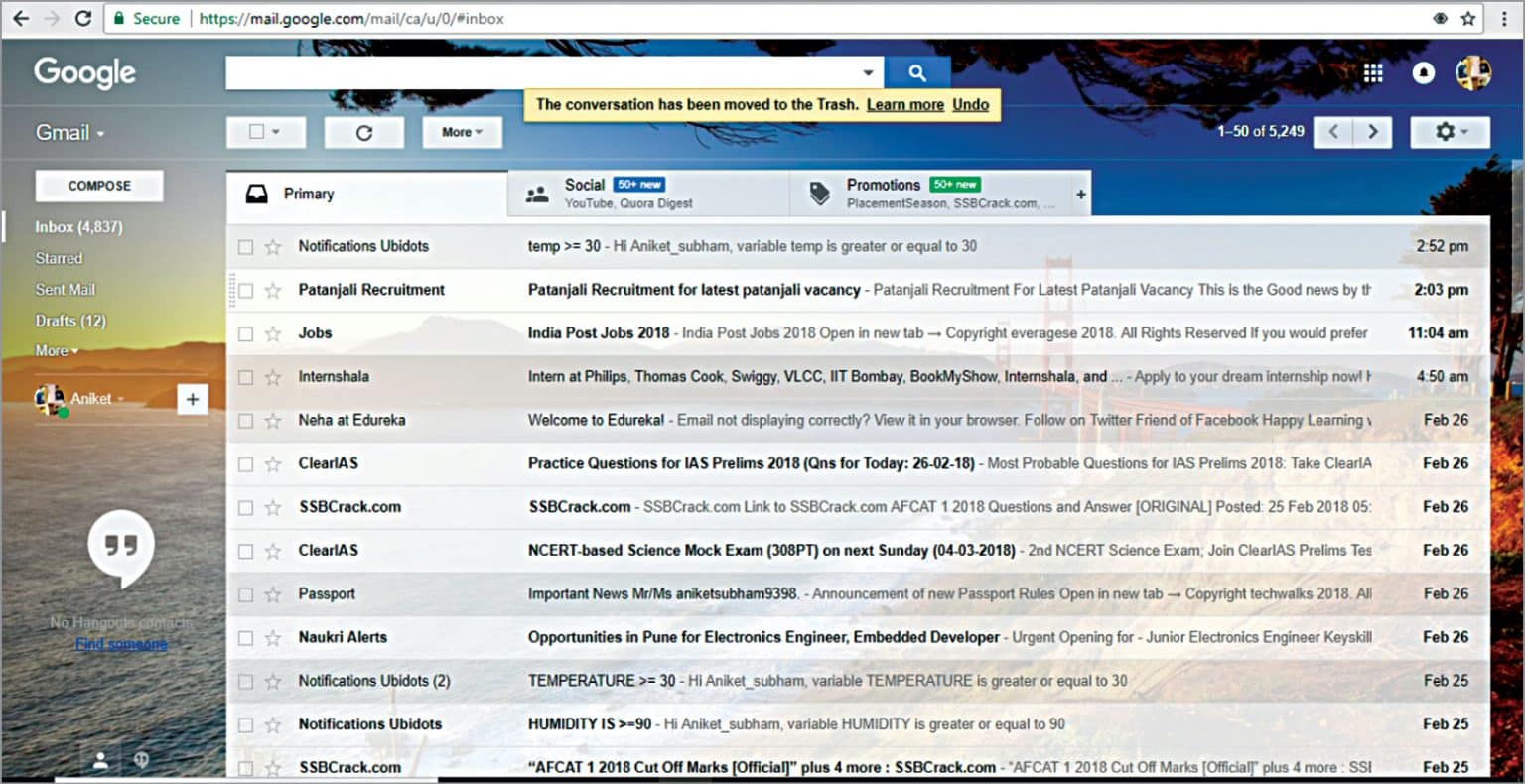Click the COMPOSE button
This screenshot has height=784, width=1525.
[x=99, y=186]
